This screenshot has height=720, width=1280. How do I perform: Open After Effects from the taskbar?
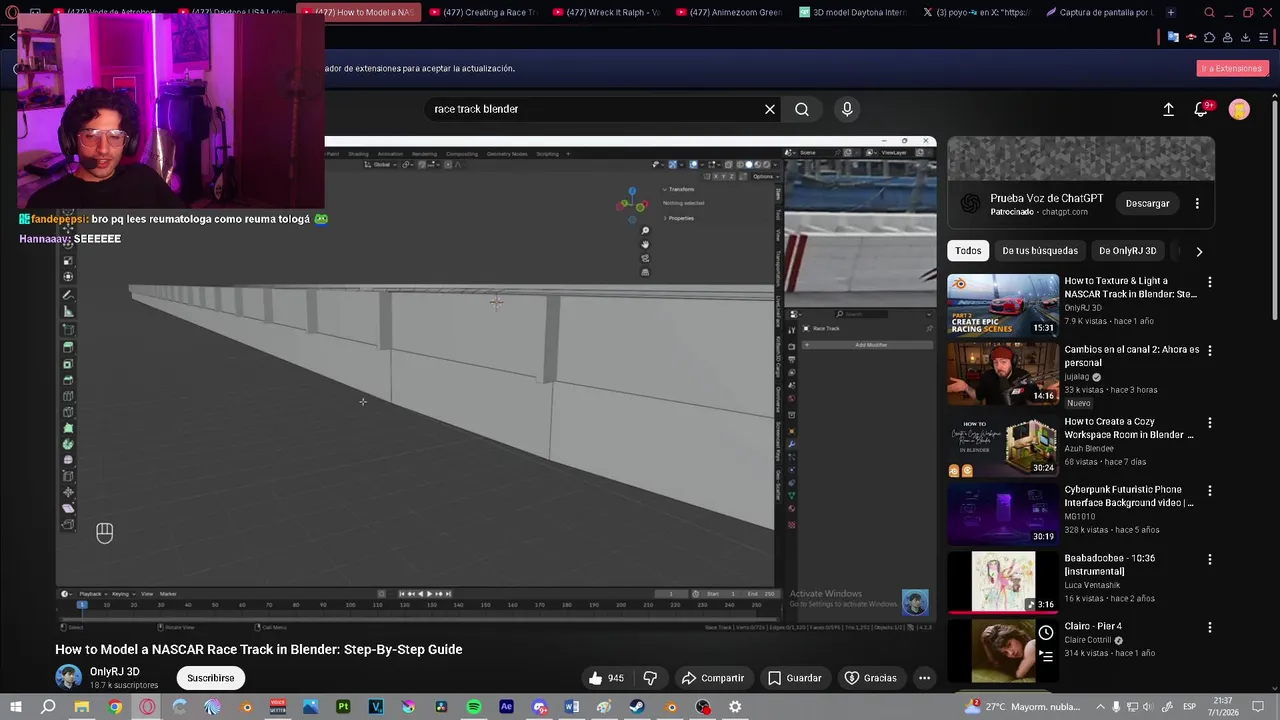(x=506, y=707)
